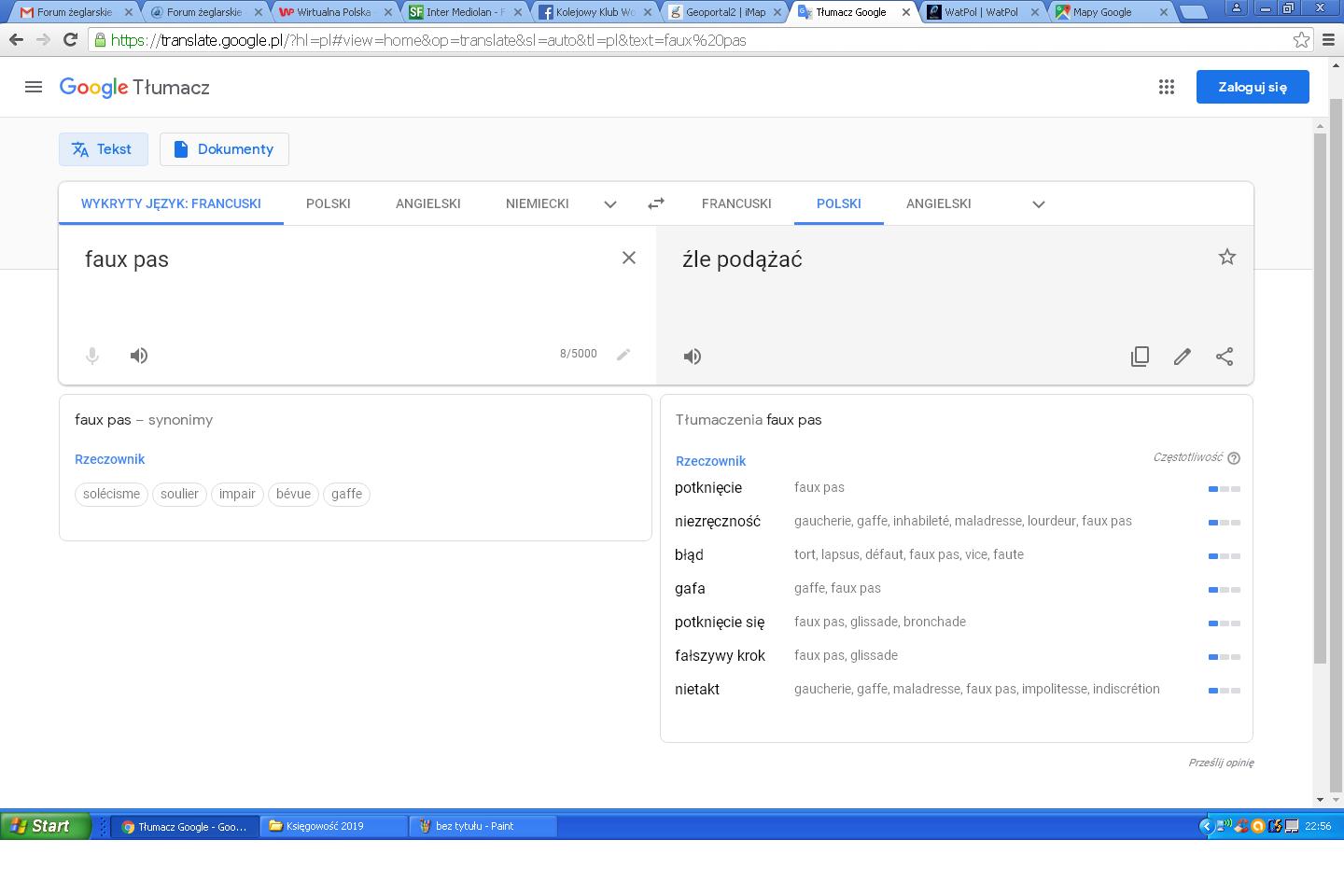
Task: Select Francuski as target language
Action: click(736, 203)
